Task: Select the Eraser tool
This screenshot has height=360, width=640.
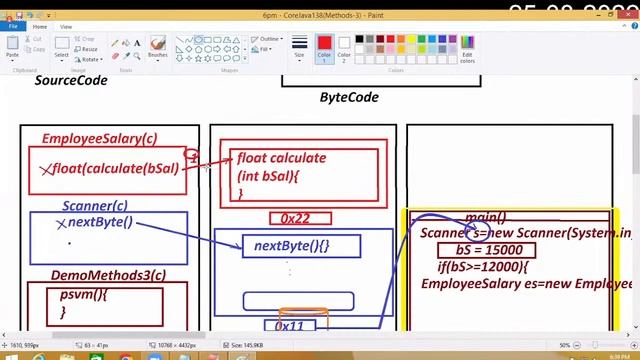Action: [x=116, y=56]
